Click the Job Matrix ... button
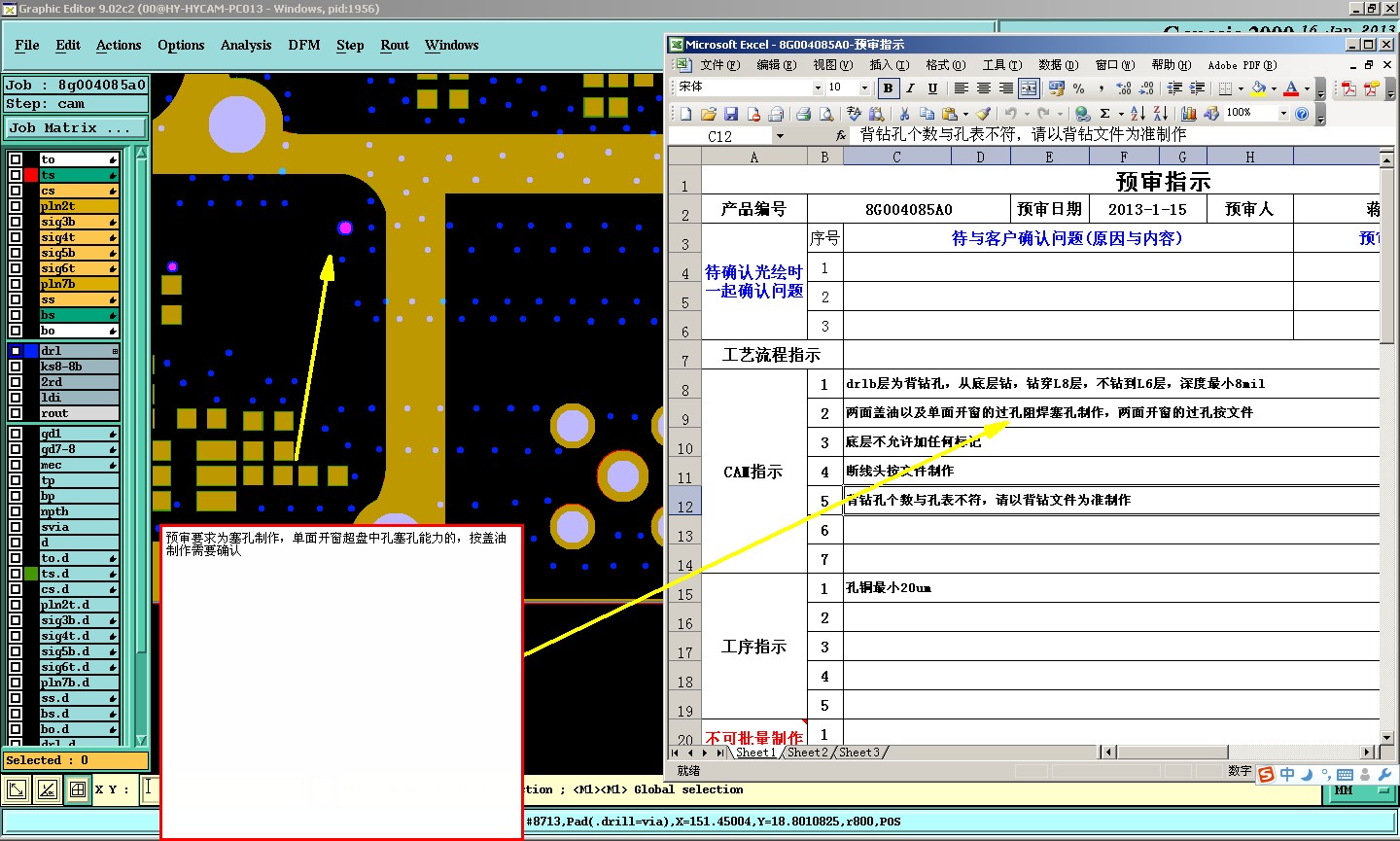The height and width of the screenshot is (841, 1400). point(75,128)
